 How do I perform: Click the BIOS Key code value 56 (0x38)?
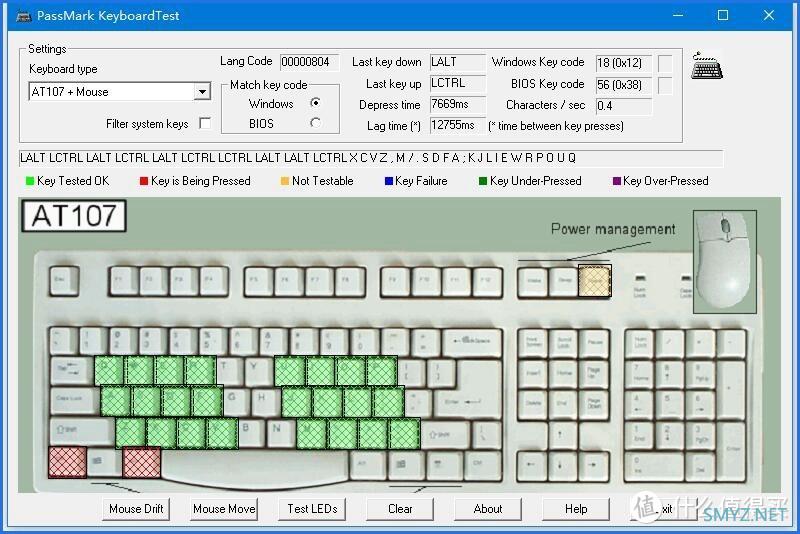(623, 85)
